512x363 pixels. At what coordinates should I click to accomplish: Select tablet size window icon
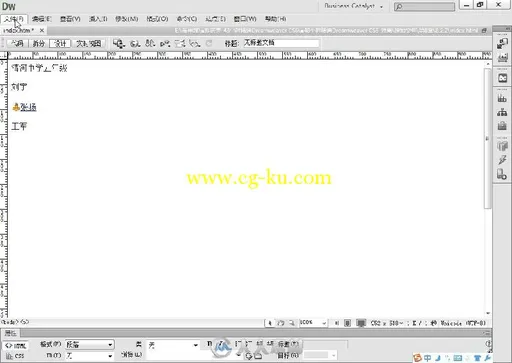click(347, 323)
